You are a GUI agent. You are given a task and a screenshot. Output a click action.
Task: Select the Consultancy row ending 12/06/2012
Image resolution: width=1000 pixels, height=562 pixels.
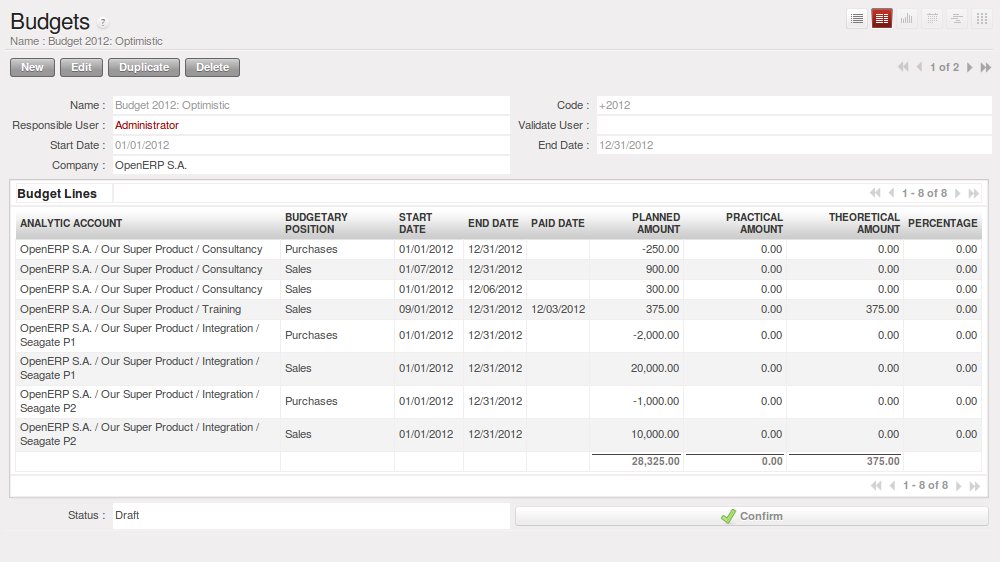(x=499, y=289)
